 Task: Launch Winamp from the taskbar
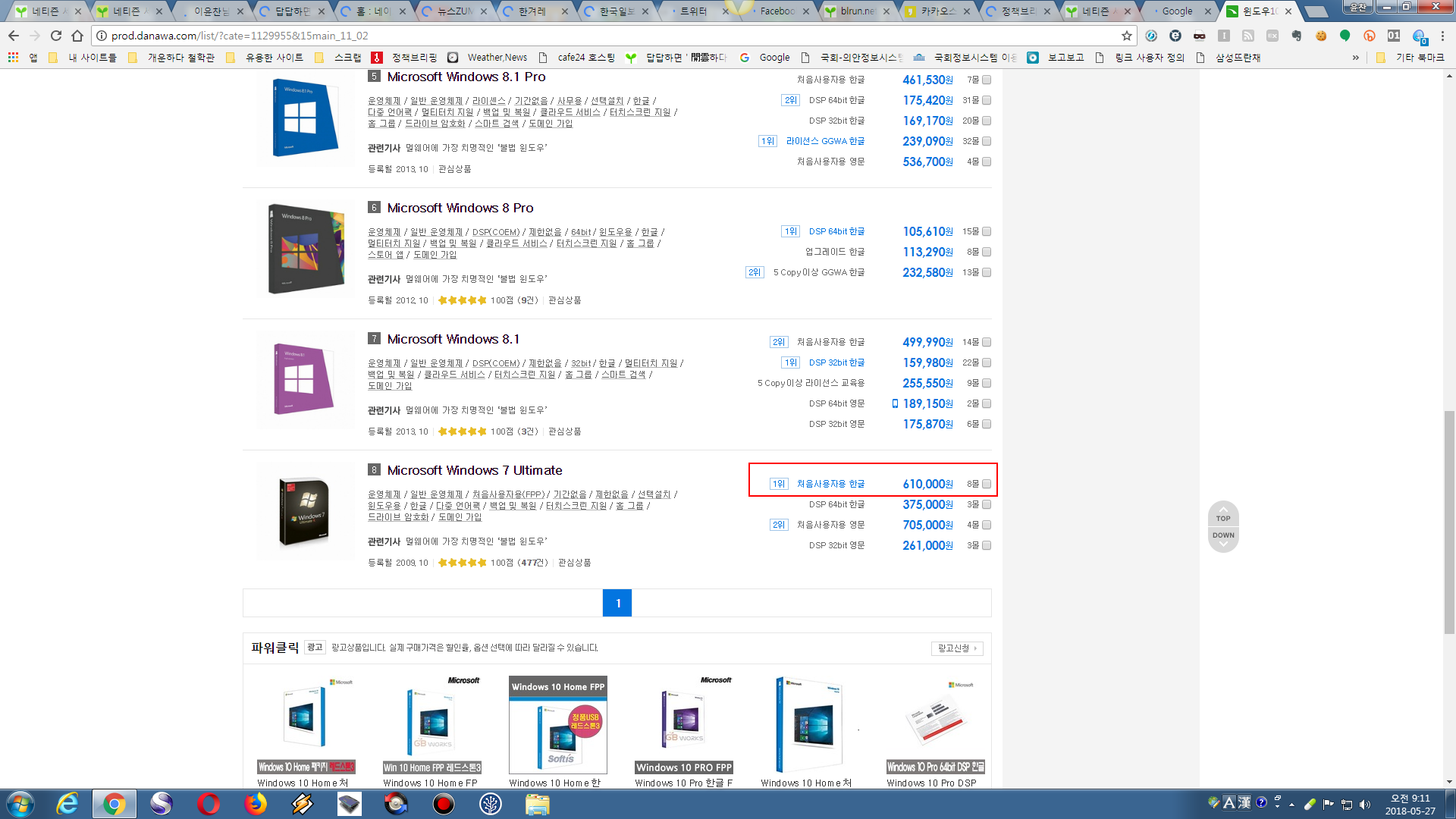point(302,804)
